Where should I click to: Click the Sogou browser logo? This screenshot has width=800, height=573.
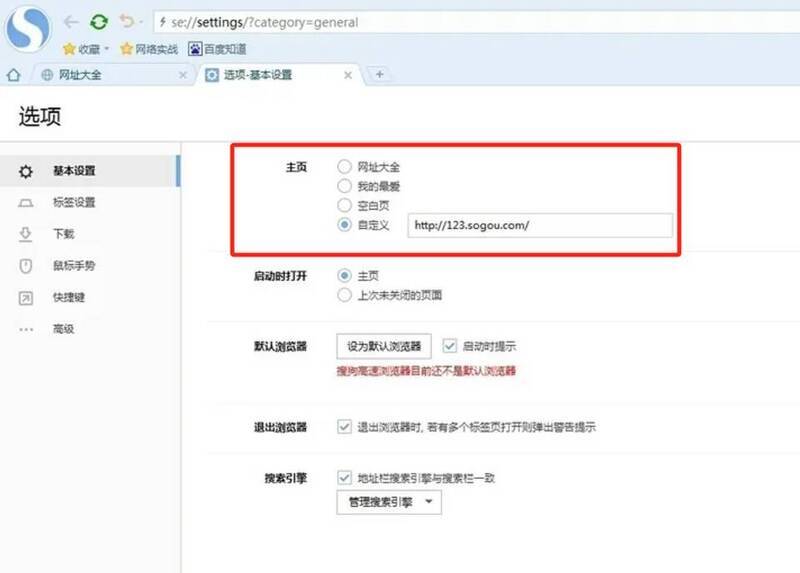pyautogui.click(x=28, y=28)
